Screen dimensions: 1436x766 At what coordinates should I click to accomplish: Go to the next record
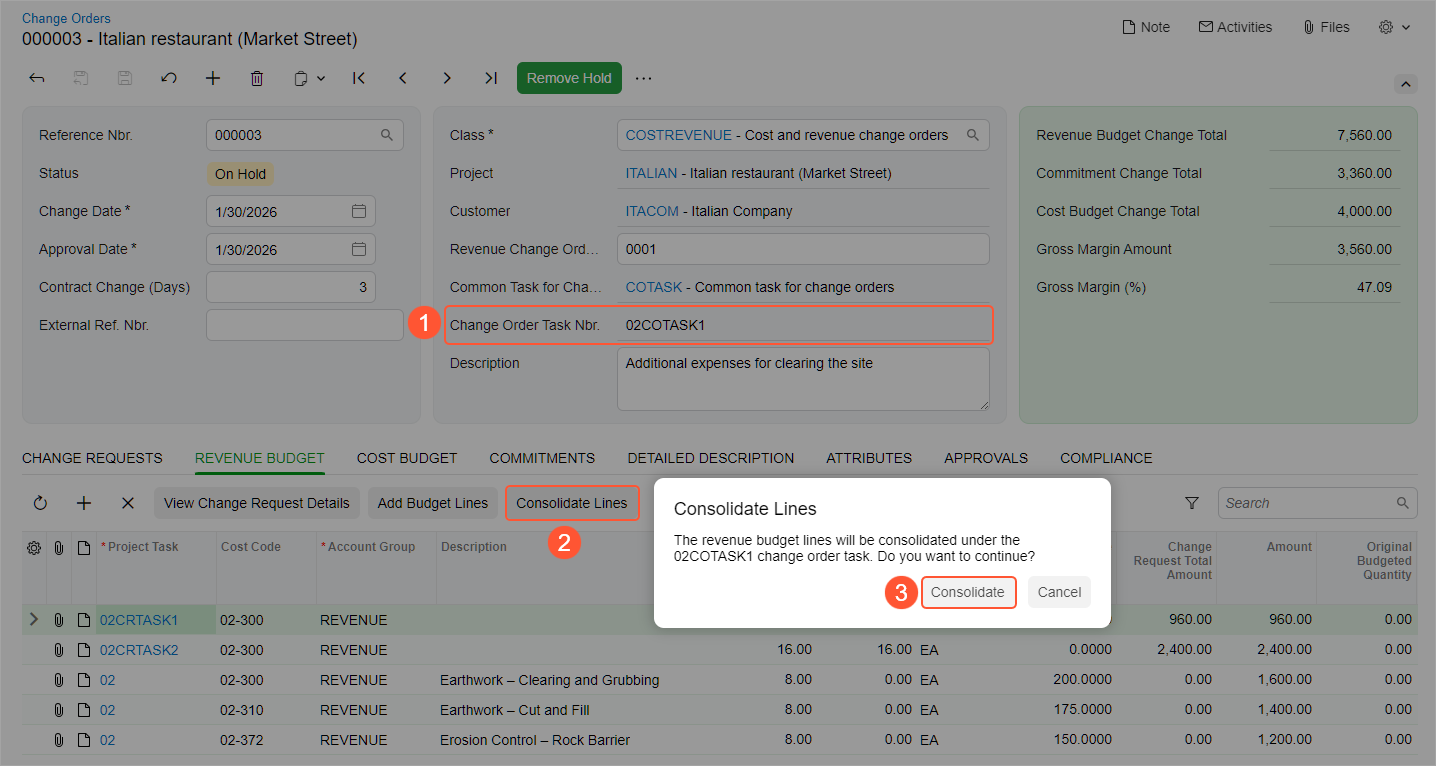click(447, 78)
